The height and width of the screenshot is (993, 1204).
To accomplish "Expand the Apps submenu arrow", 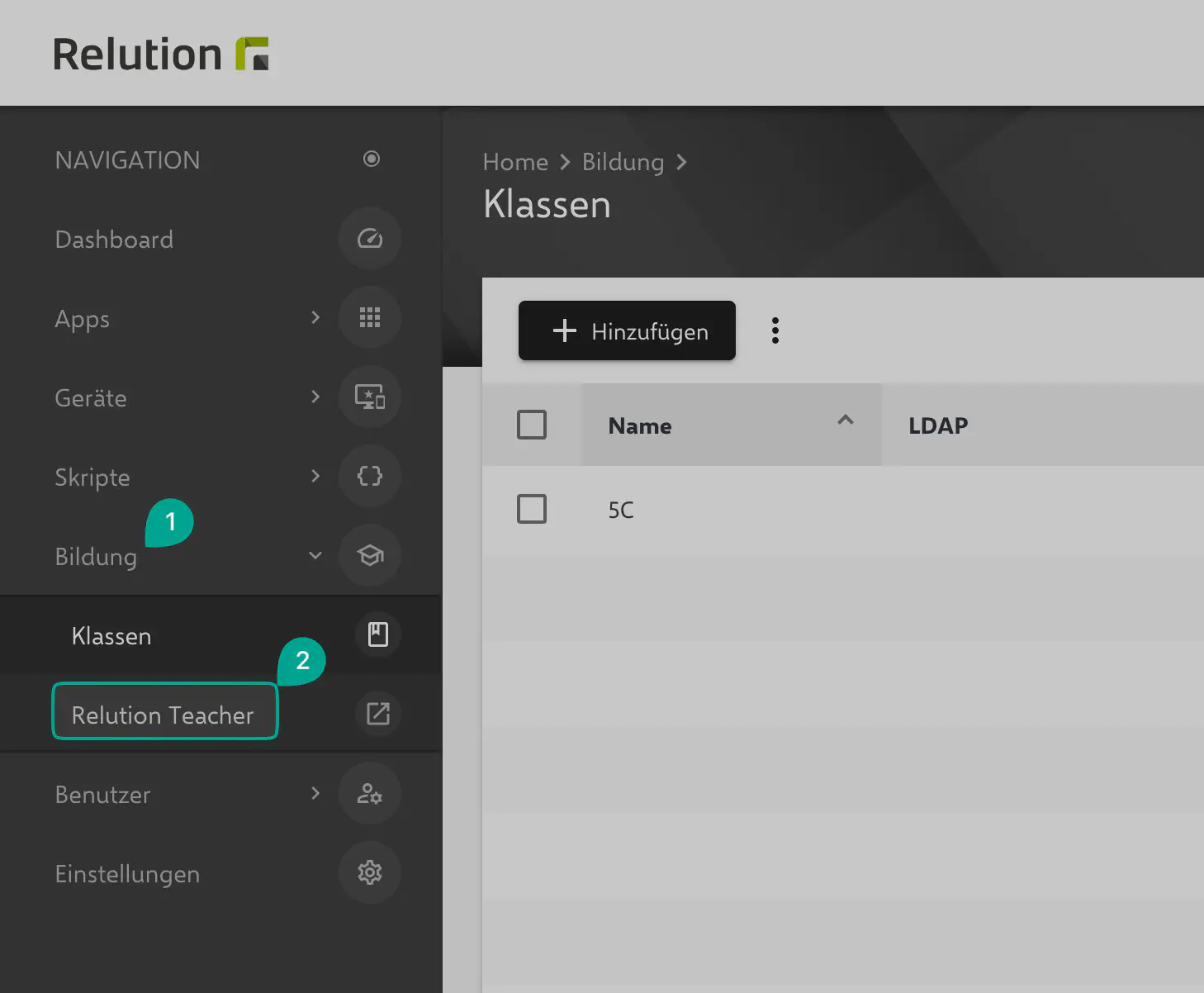I will pos(315,318).
